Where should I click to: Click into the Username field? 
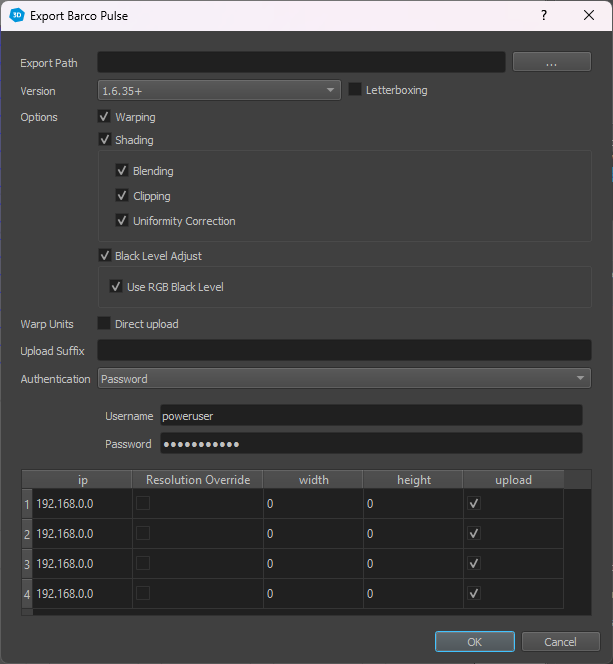tap(370, 416)
